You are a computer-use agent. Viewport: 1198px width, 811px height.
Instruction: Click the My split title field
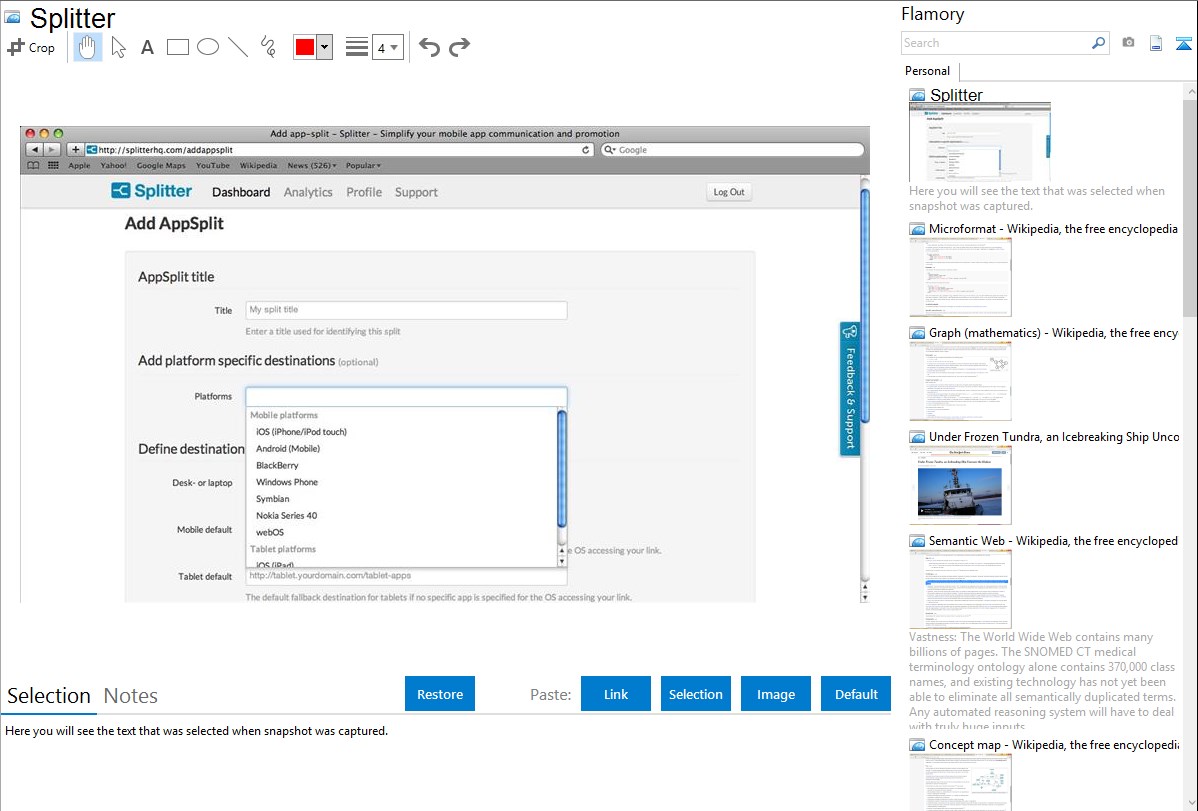[406, 310]
